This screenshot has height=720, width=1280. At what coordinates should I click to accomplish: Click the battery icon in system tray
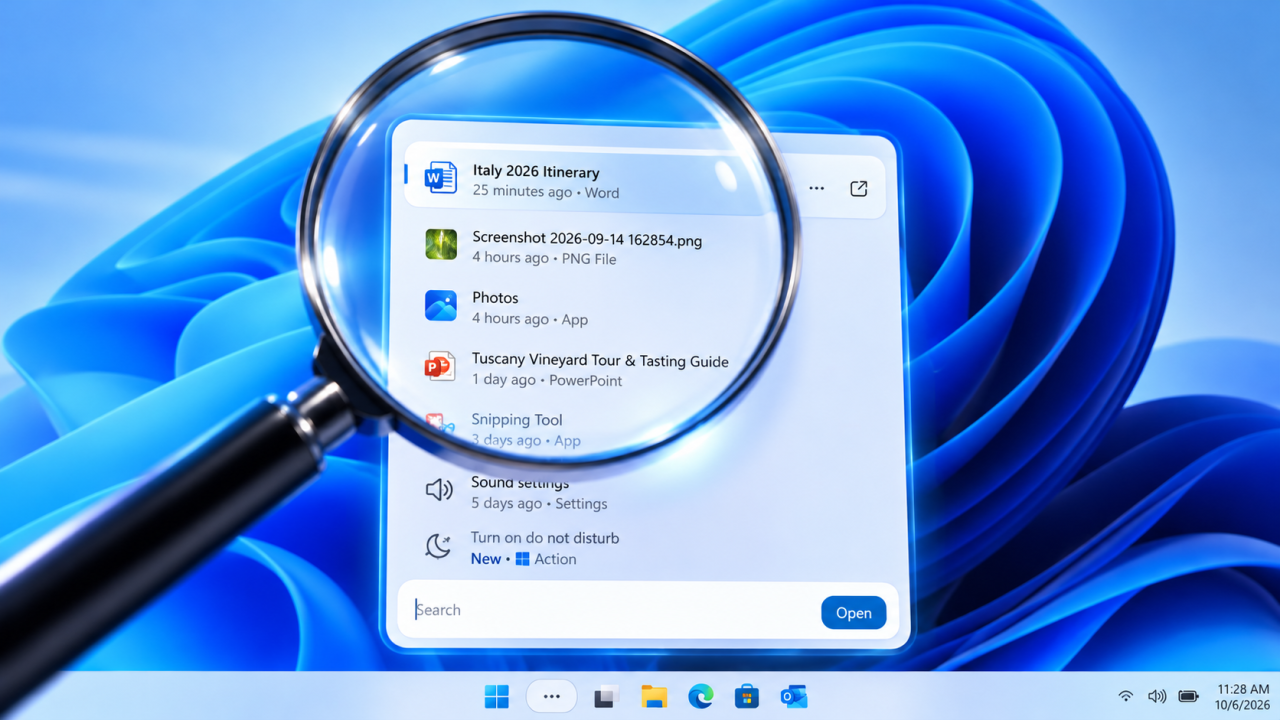1188,696
